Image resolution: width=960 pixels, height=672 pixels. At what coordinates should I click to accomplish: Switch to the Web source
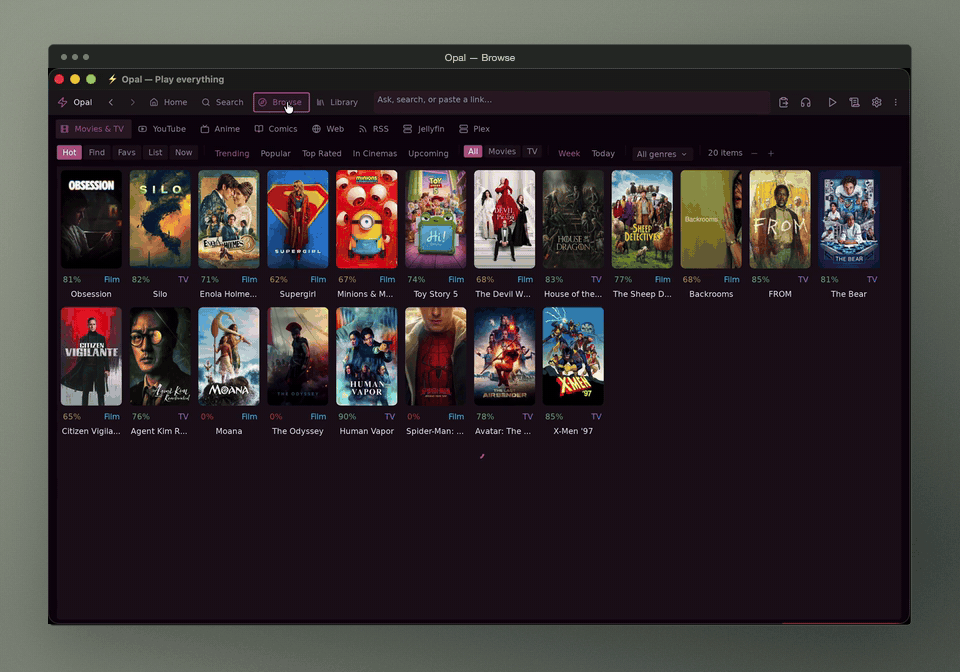pos(328,129)
